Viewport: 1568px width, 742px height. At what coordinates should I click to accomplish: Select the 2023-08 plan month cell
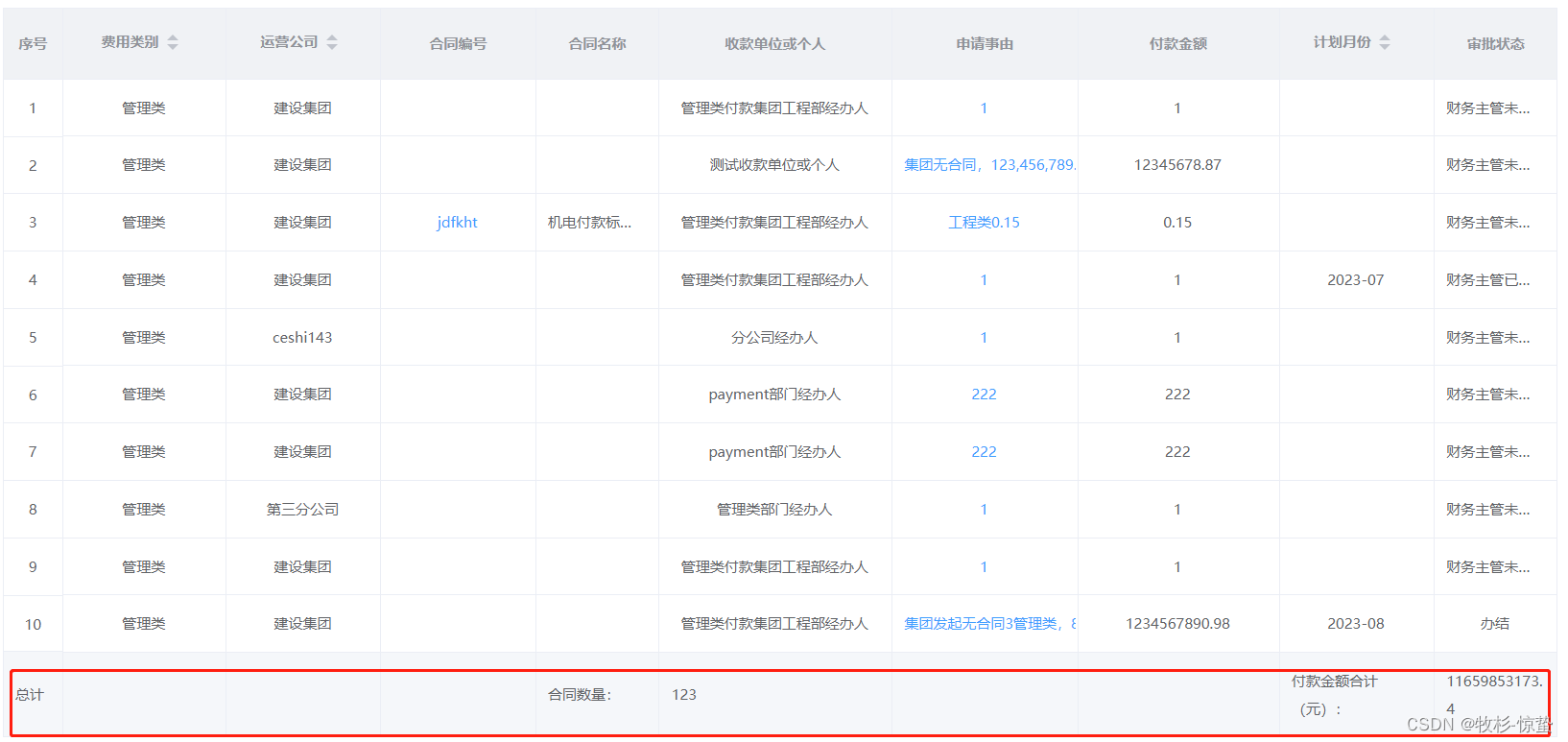pos(1356,624)
